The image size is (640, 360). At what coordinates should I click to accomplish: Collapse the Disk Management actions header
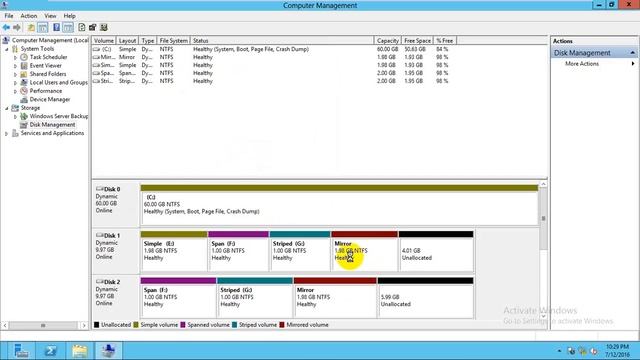coord(633,53)
